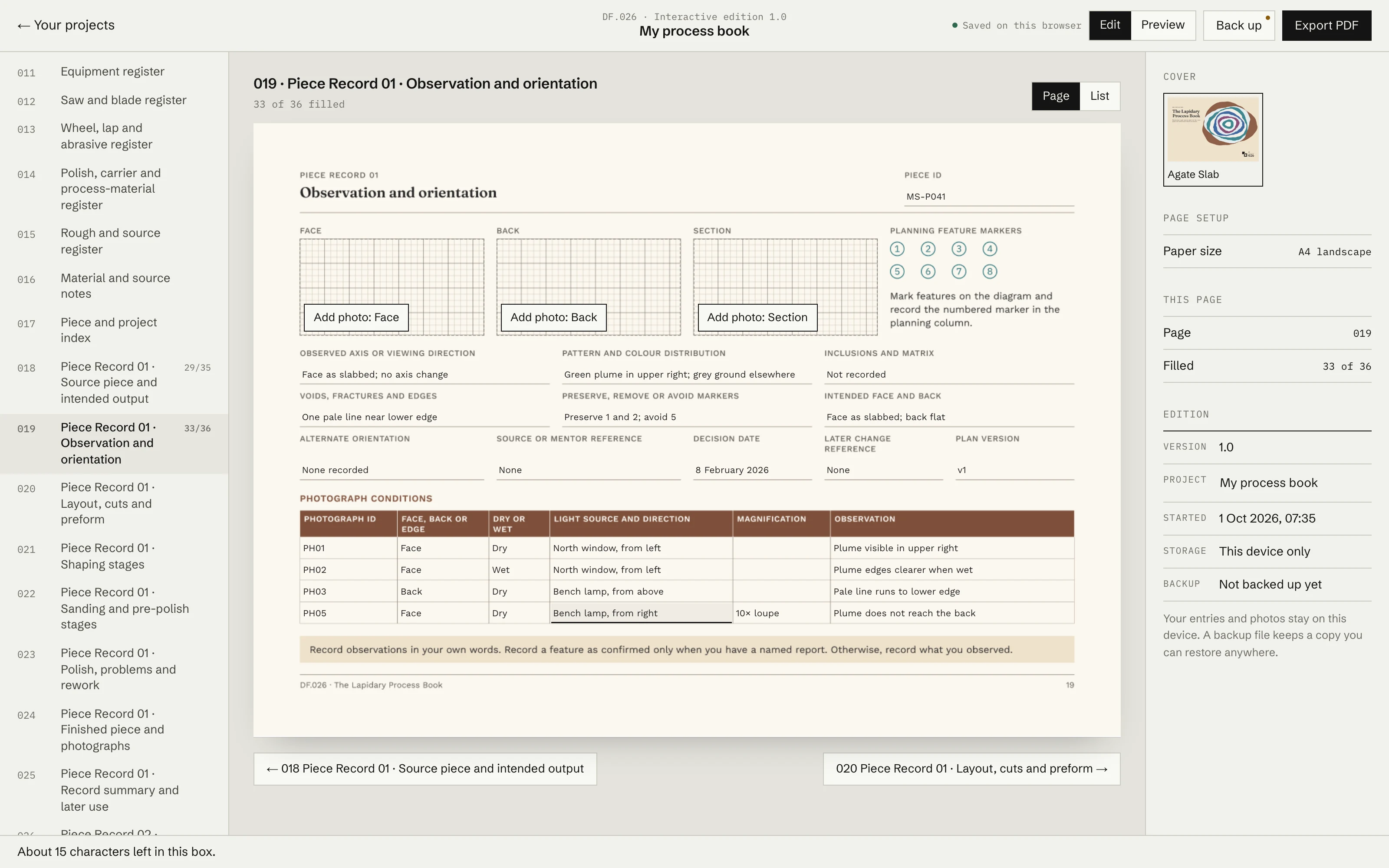Open the Agate Slab cover thumbnail
This screenshot has height=868, width=1389.
(1213, 139)
